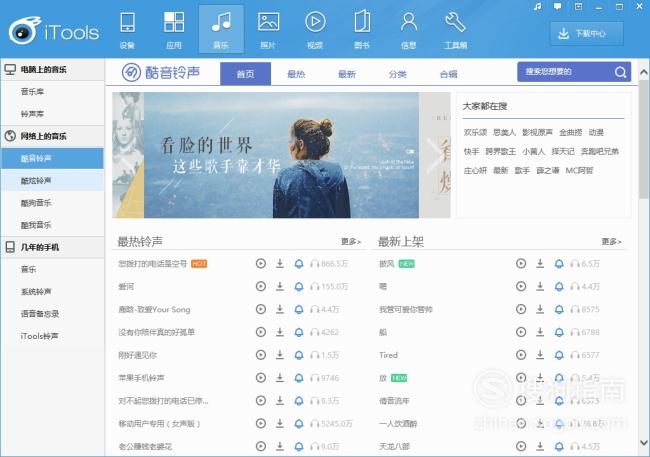Download the 我管可爱你管帅 ringtone
The width and height of the screenshot is (650, 457).
(x=540, y=309)
